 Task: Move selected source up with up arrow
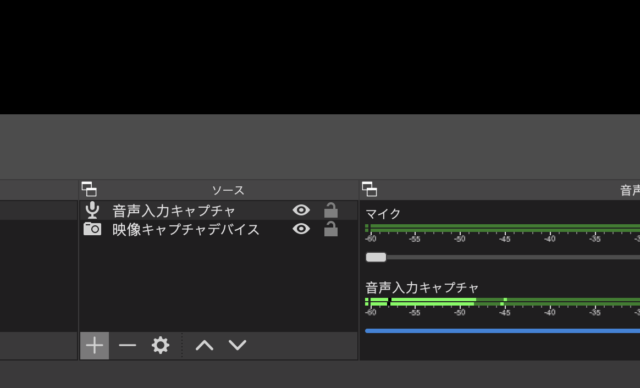[204, 346]
